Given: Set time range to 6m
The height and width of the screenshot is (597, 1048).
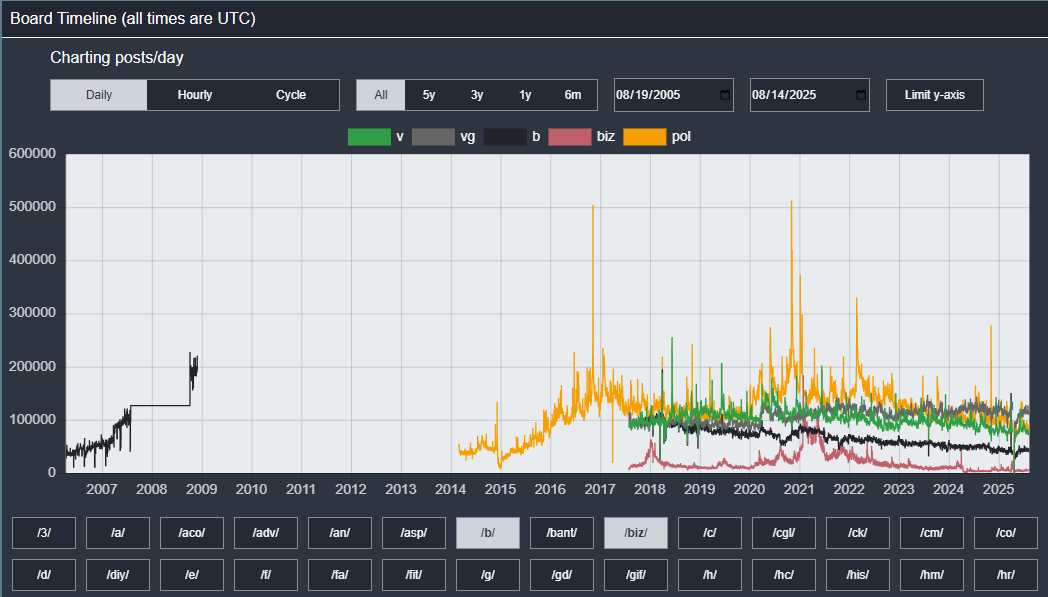Looking at the screenshot, I should [573, 95].
